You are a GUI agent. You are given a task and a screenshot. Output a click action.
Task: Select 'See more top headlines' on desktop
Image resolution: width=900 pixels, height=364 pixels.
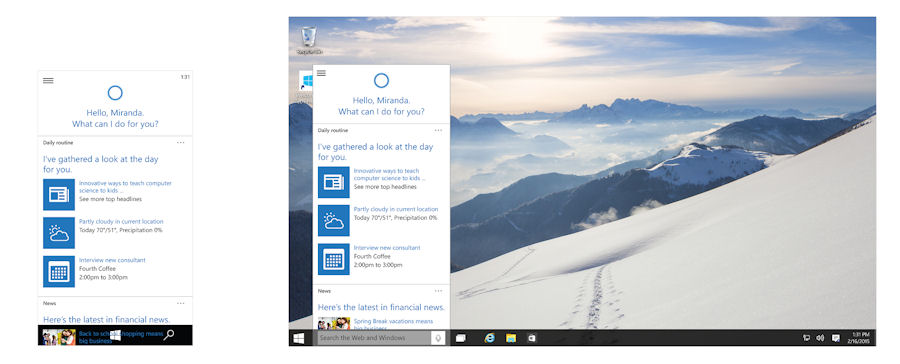tap(385, 187)
